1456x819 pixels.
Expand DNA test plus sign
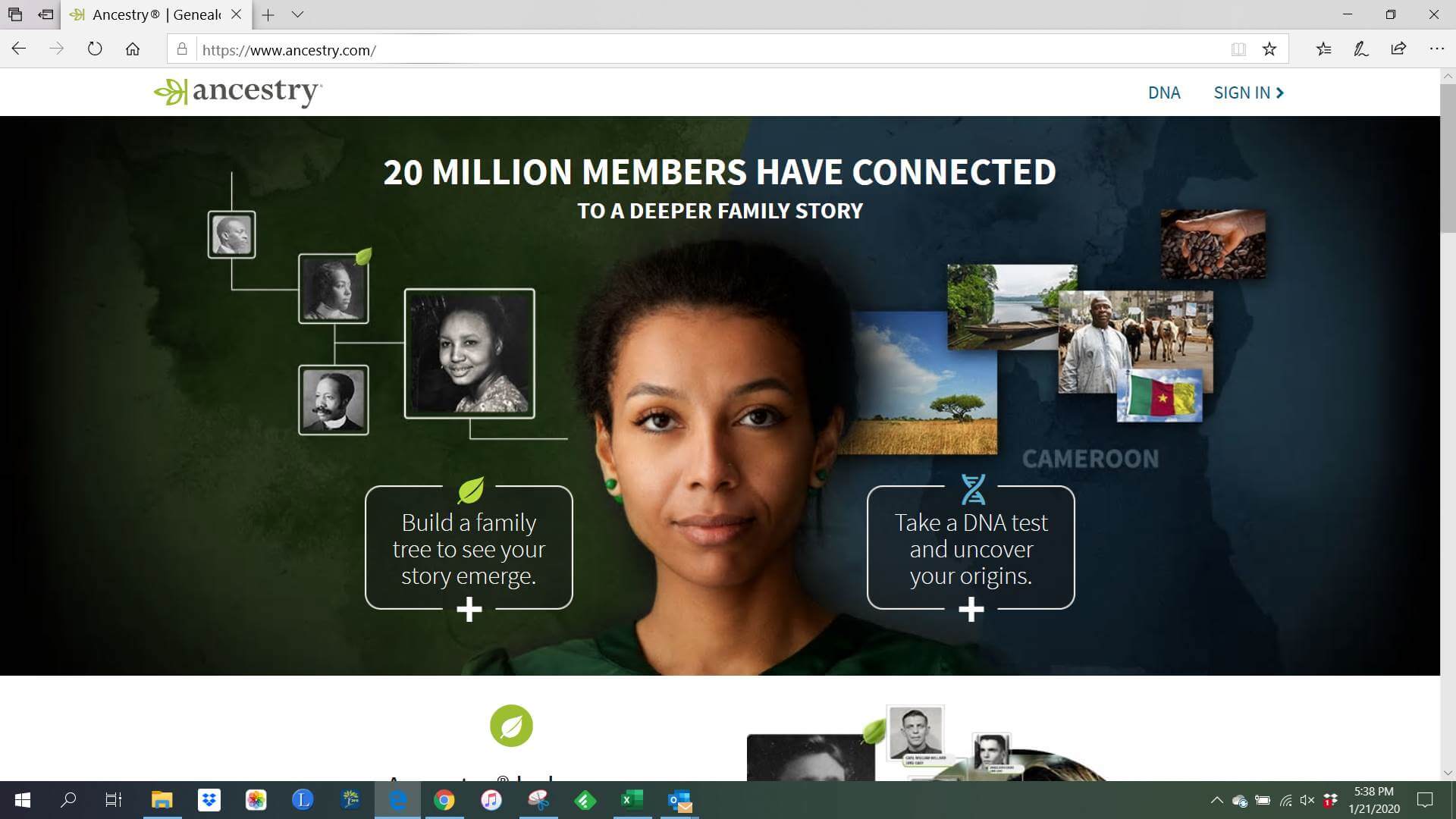tap(971, 609)
